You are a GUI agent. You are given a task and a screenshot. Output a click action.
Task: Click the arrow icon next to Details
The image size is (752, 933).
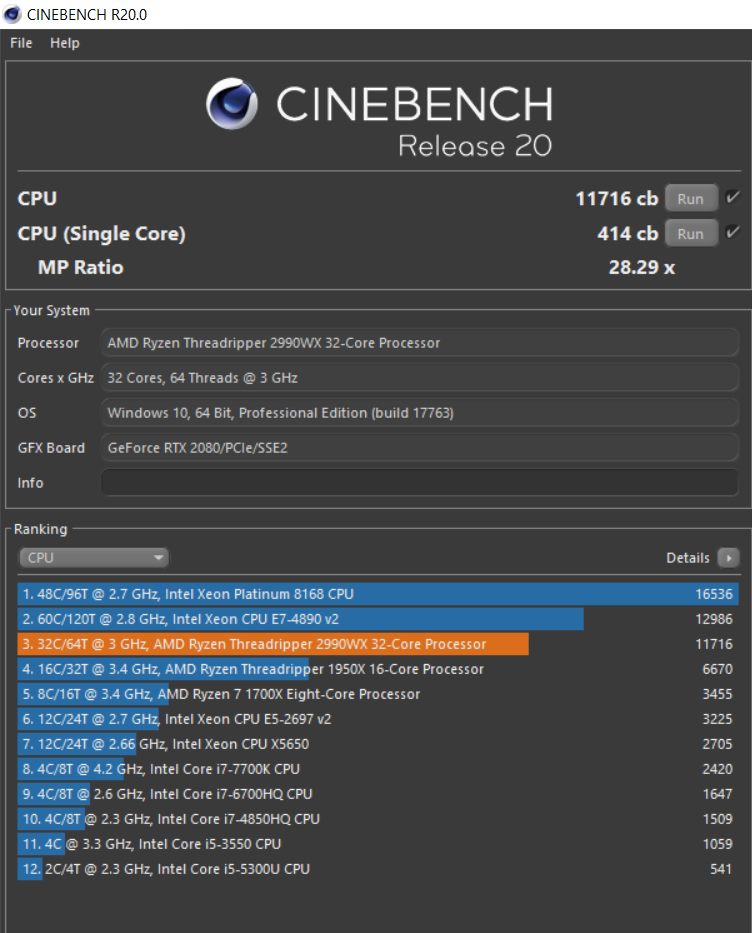click(728, 558)
